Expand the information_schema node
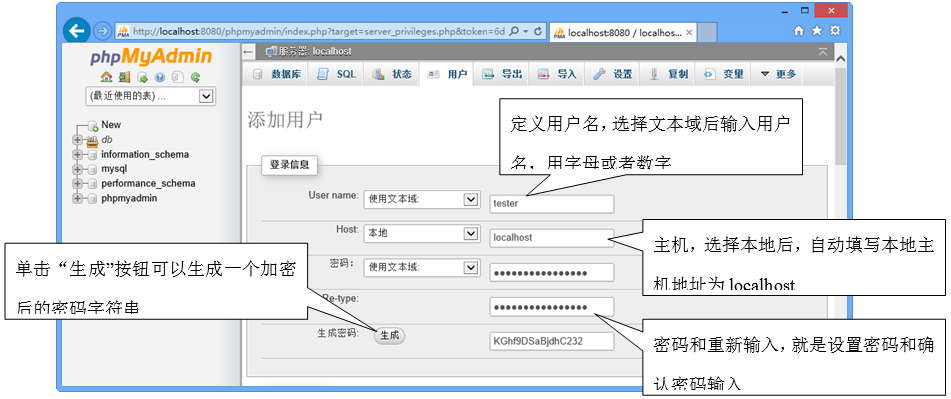The height and width of the screenshot is (399, 951). pos(77,155)
